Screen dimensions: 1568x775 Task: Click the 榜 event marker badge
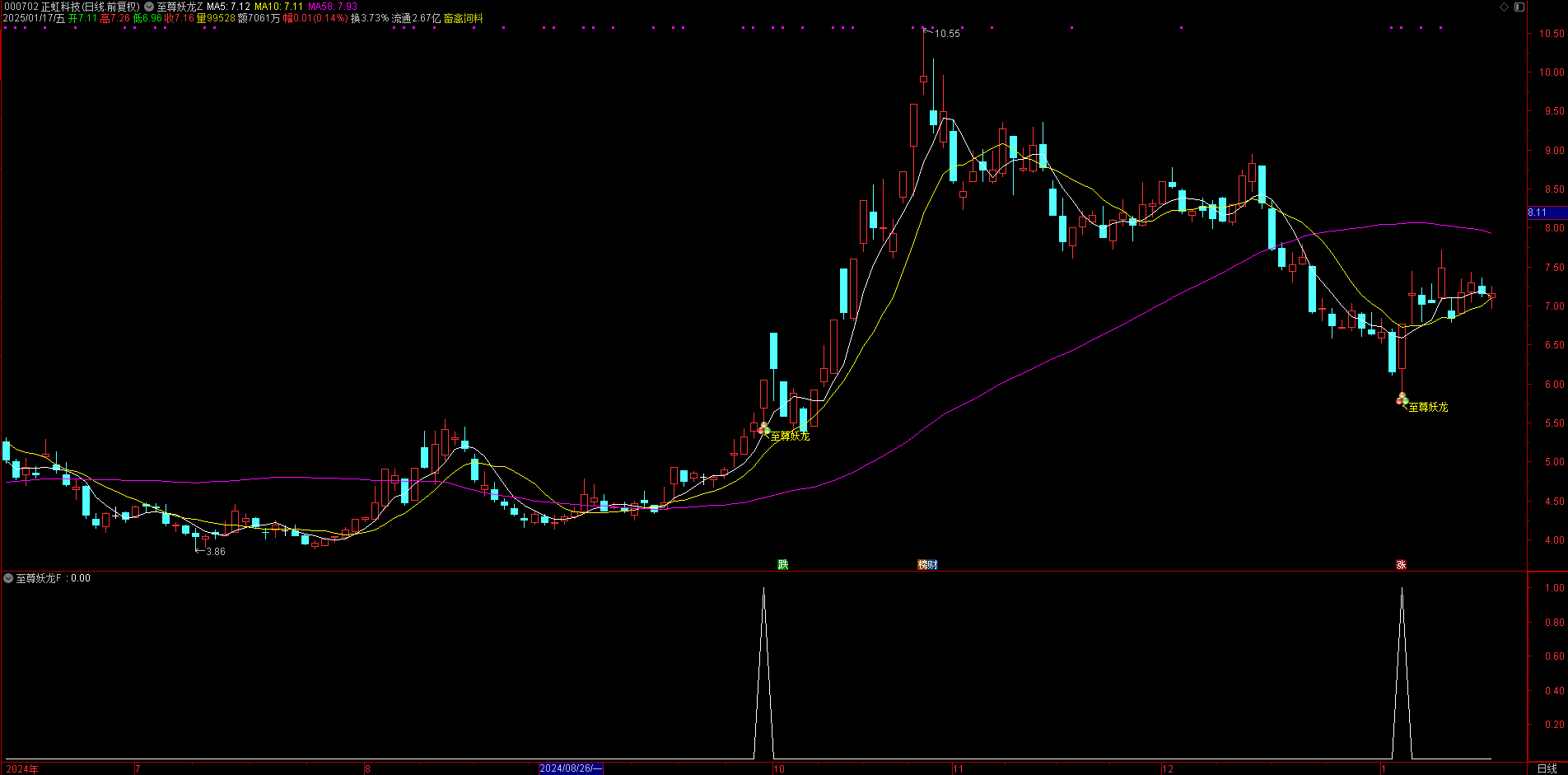(x=923, y=564)
